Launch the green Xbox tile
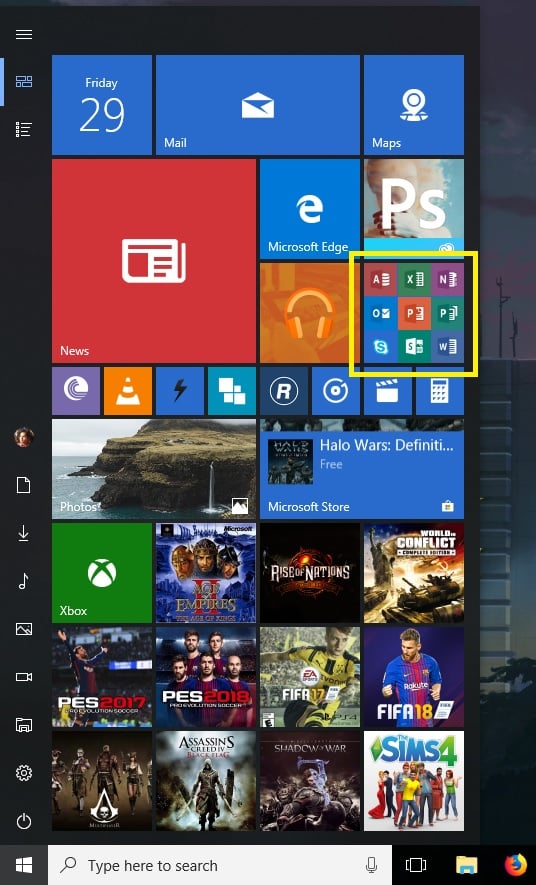Image resolution: width=536 pixels, height=885 pixels. (x=102, y=573)
